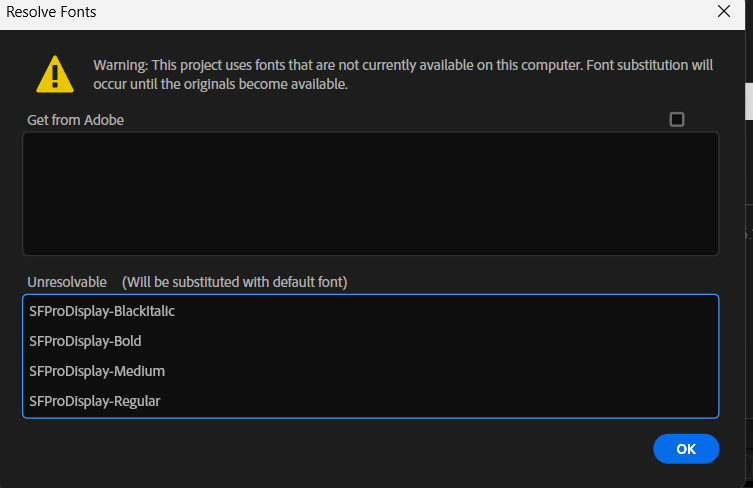753x488 pixels.
Task: Click the blank dialog area left of OK
Action: [350, 449]
